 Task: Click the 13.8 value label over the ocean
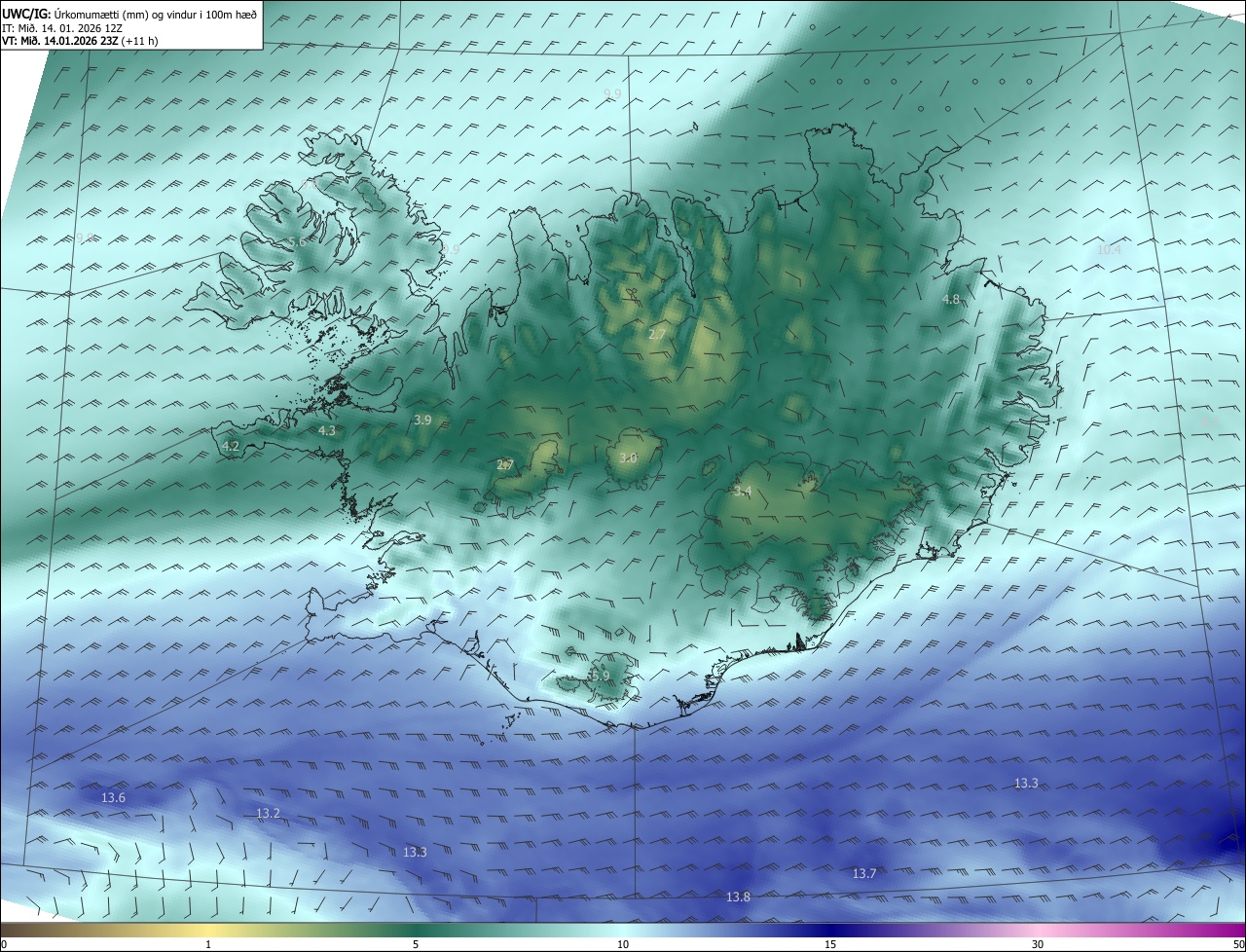[738, 897]
